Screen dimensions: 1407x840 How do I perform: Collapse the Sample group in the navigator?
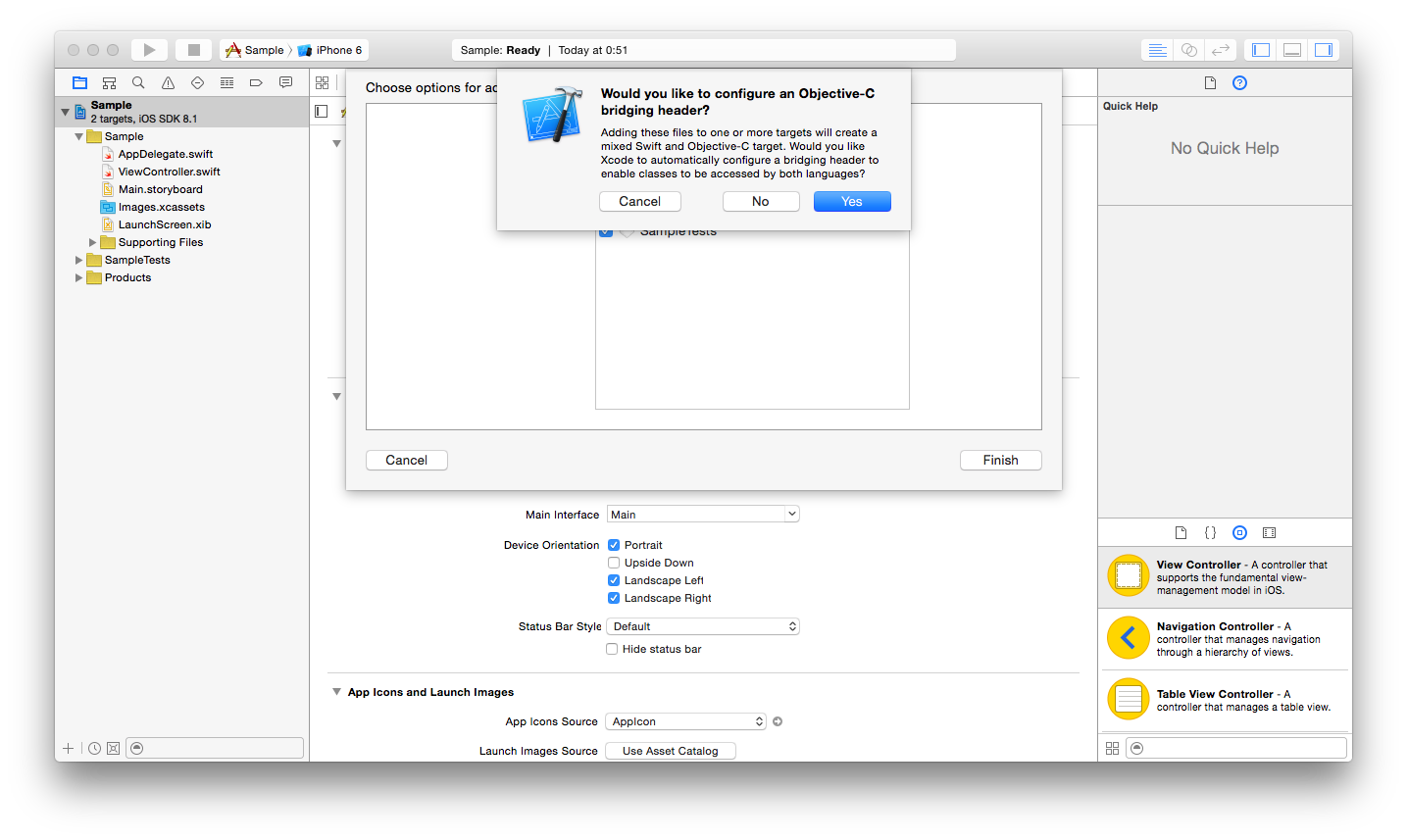(x=78, y=136)
